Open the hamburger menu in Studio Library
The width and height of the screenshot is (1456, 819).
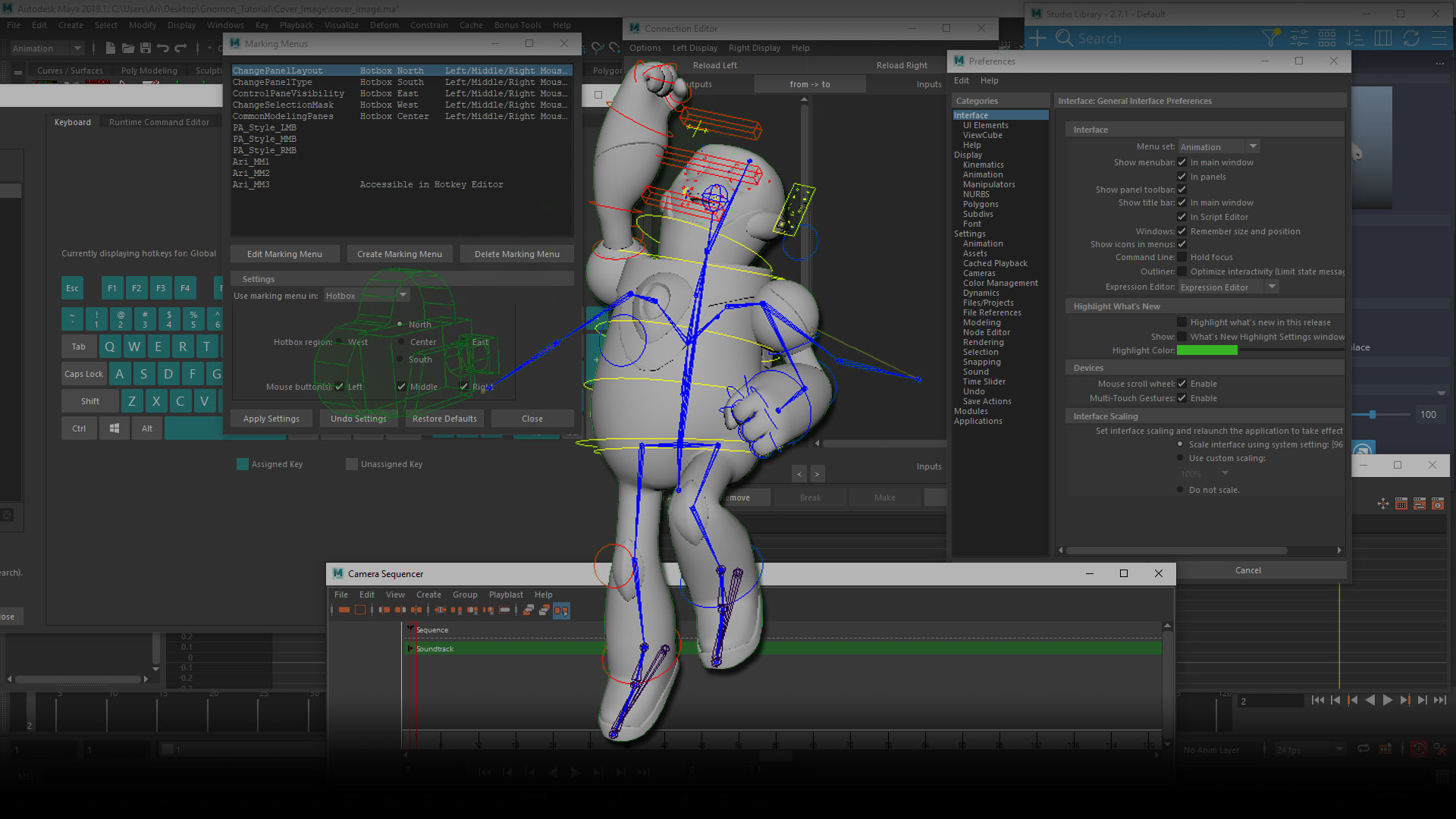tap(1439, 38)
